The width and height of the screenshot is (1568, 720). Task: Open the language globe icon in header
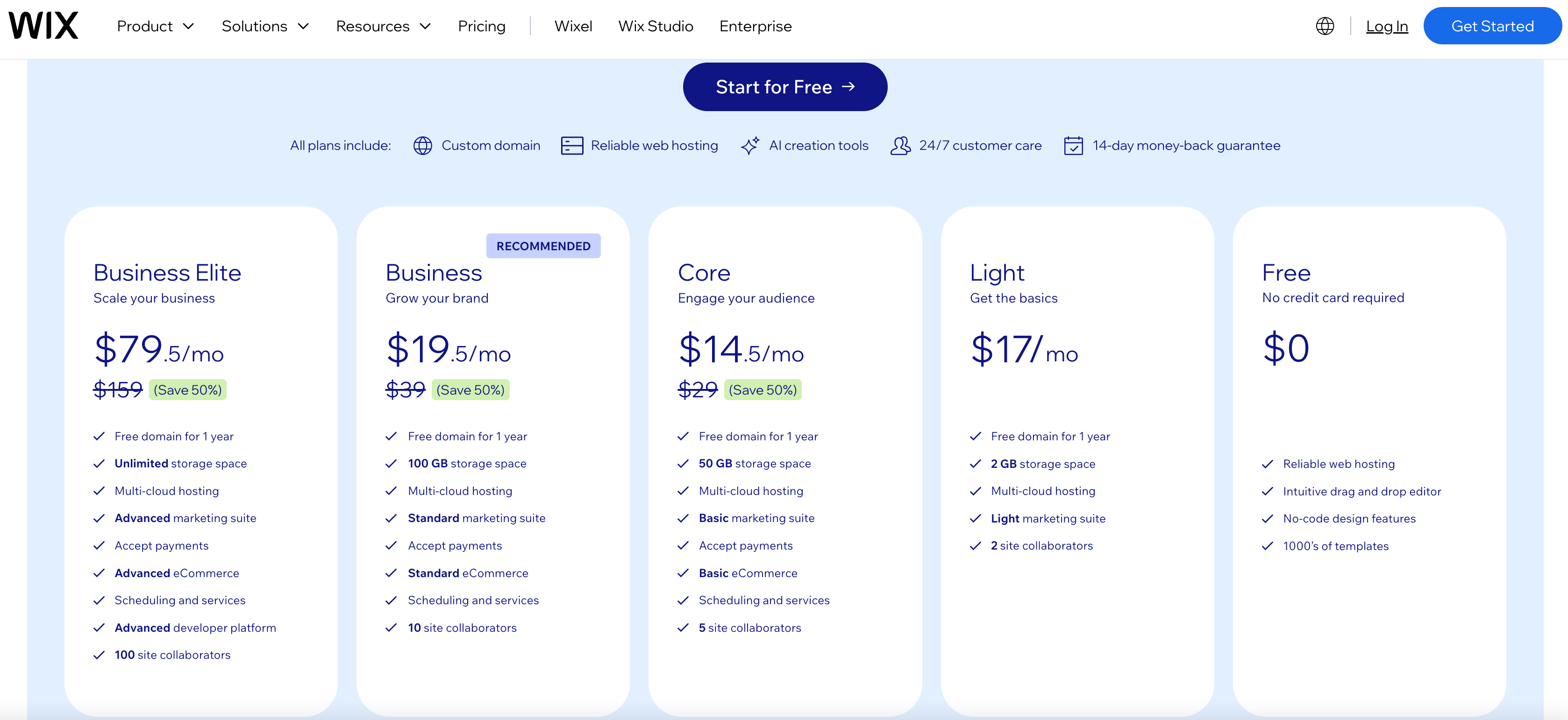(1325, 26)
